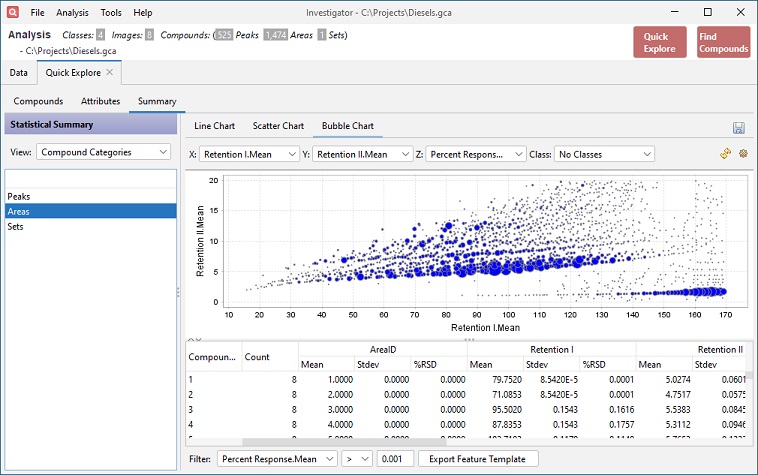Click the Quick Explore red button

point(660,43)
